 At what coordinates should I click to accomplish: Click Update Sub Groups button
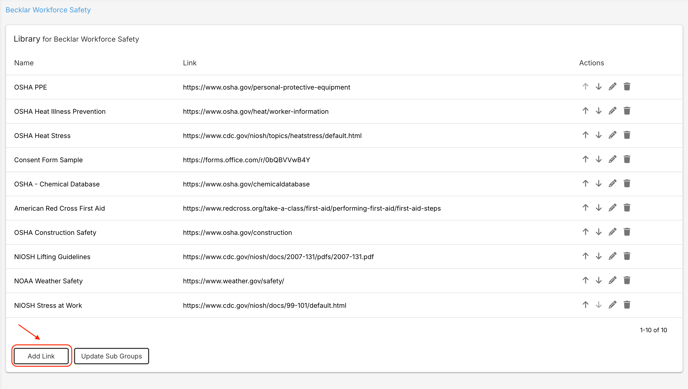point(111,356)
